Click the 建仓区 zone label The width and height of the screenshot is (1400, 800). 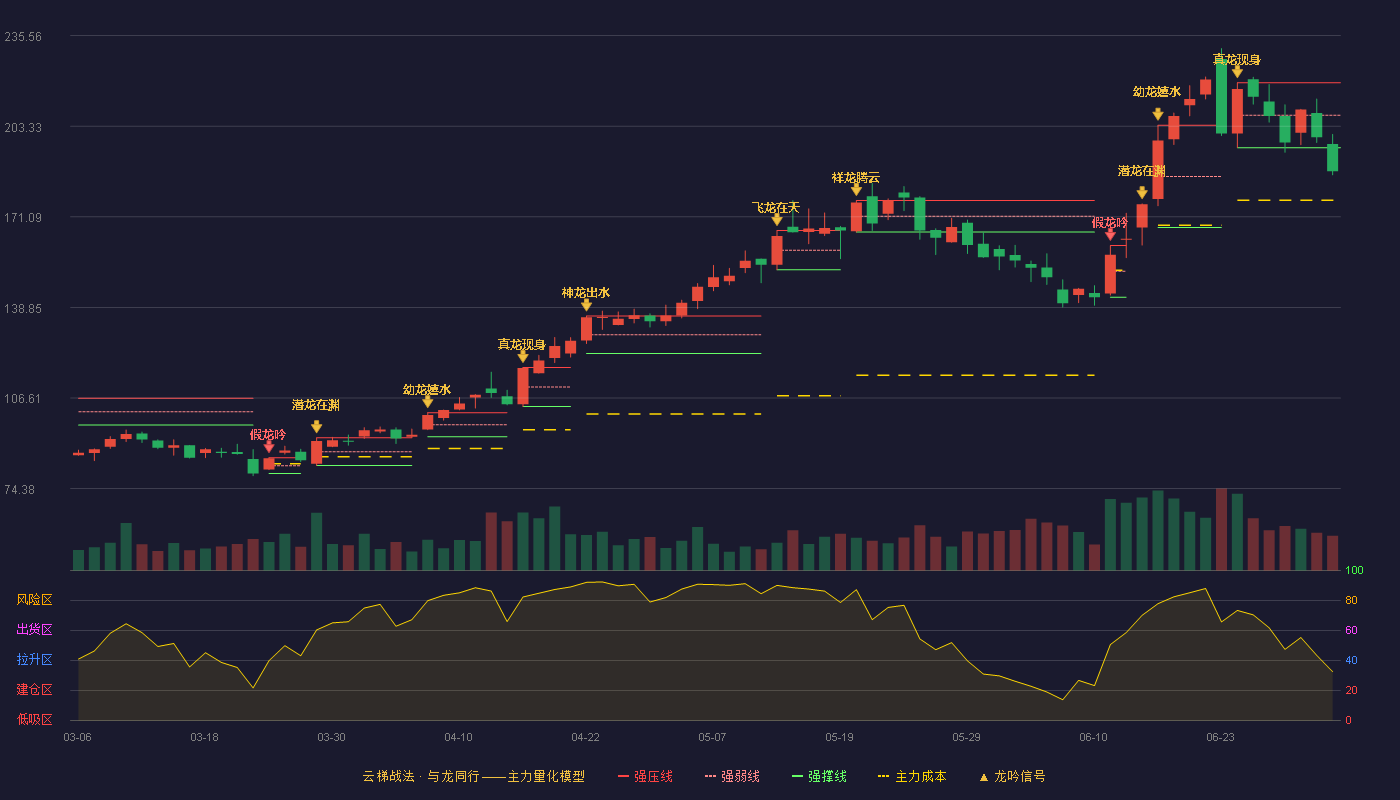pyautogui.click(x=35, y=690)
